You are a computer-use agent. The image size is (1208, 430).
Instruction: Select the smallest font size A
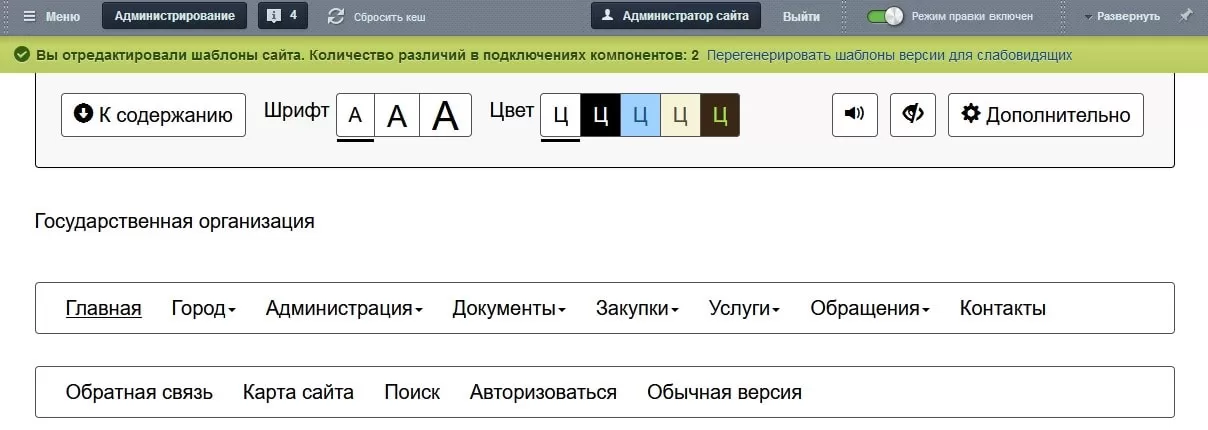point(355,115)
